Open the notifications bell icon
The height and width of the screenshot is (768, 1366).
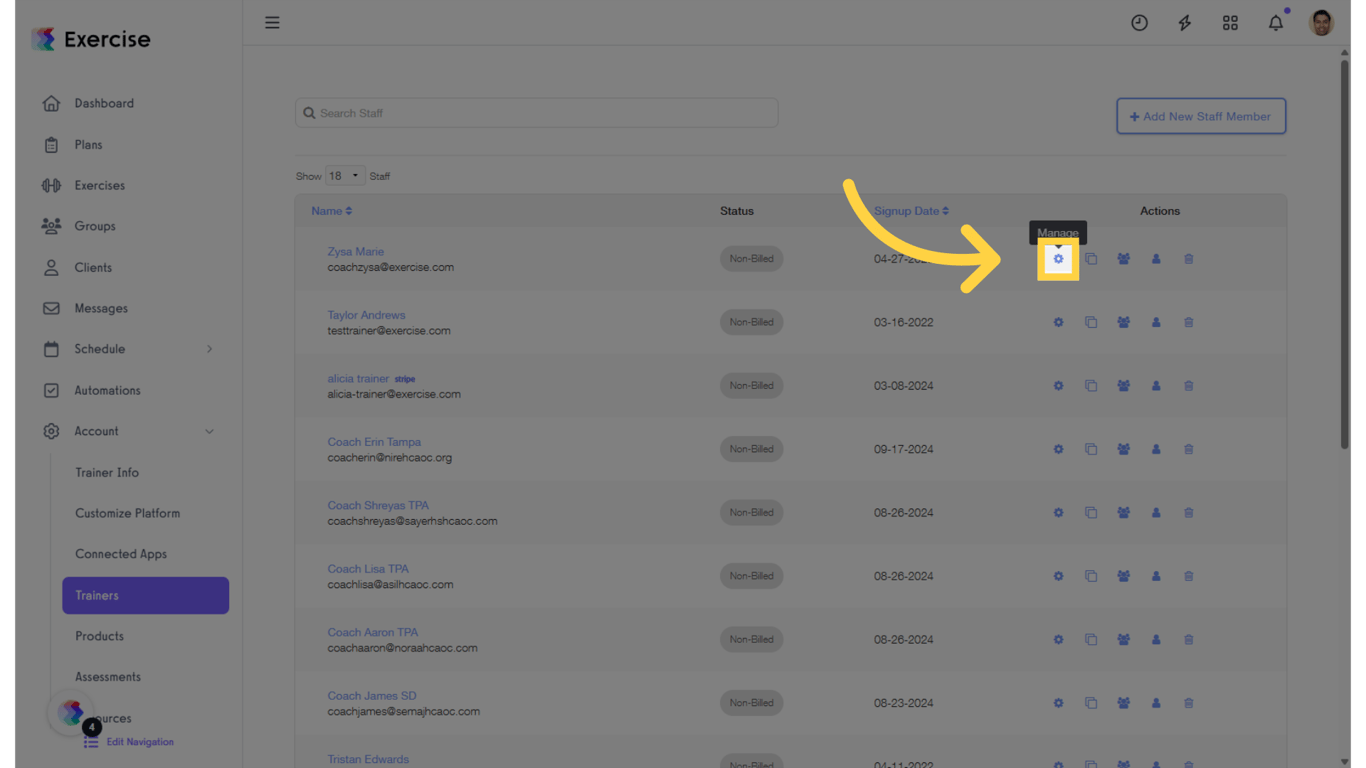pos(1275,22)
